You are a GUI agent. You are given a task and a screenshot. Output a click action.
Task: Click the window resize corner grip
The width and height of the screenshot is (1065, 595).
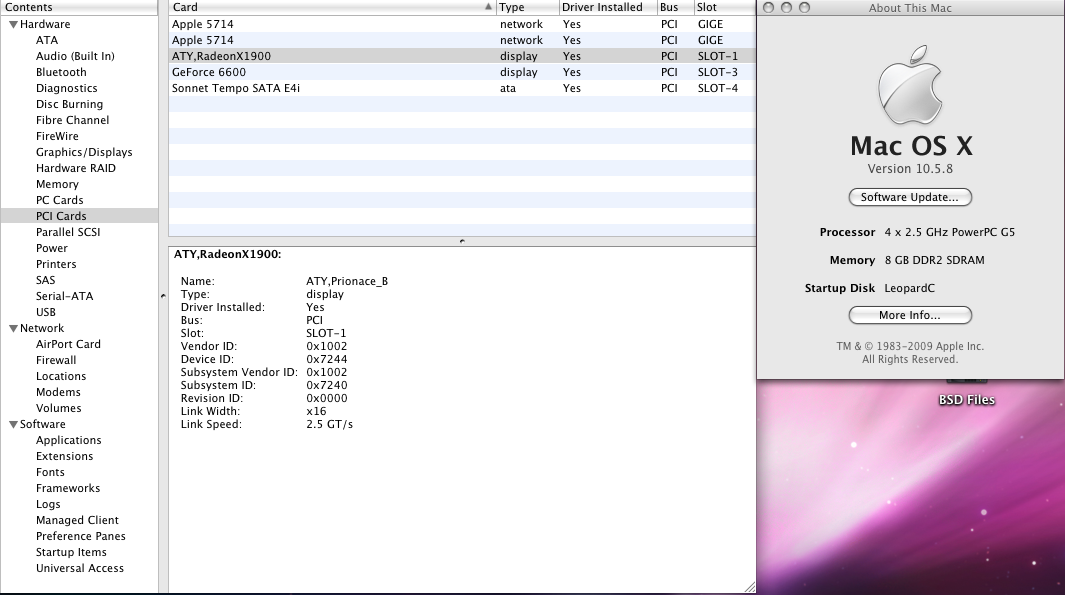pyautogui.click(x=749, y=587)
